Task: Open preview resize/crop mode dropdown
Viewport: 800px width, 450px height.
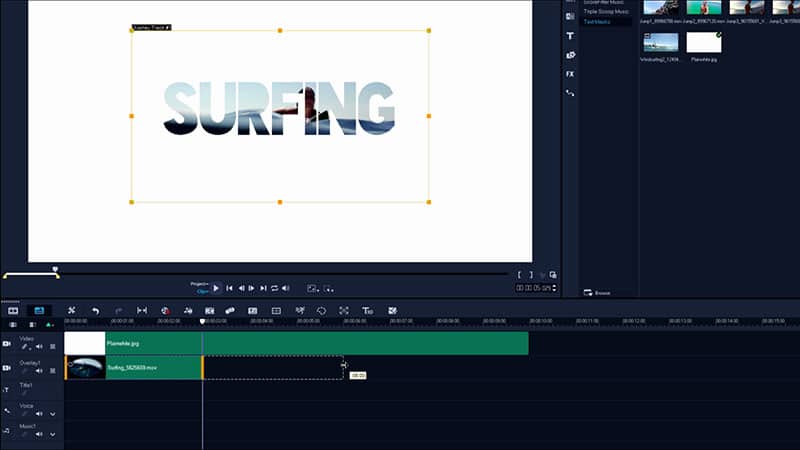Action: (x=313, y=289)
